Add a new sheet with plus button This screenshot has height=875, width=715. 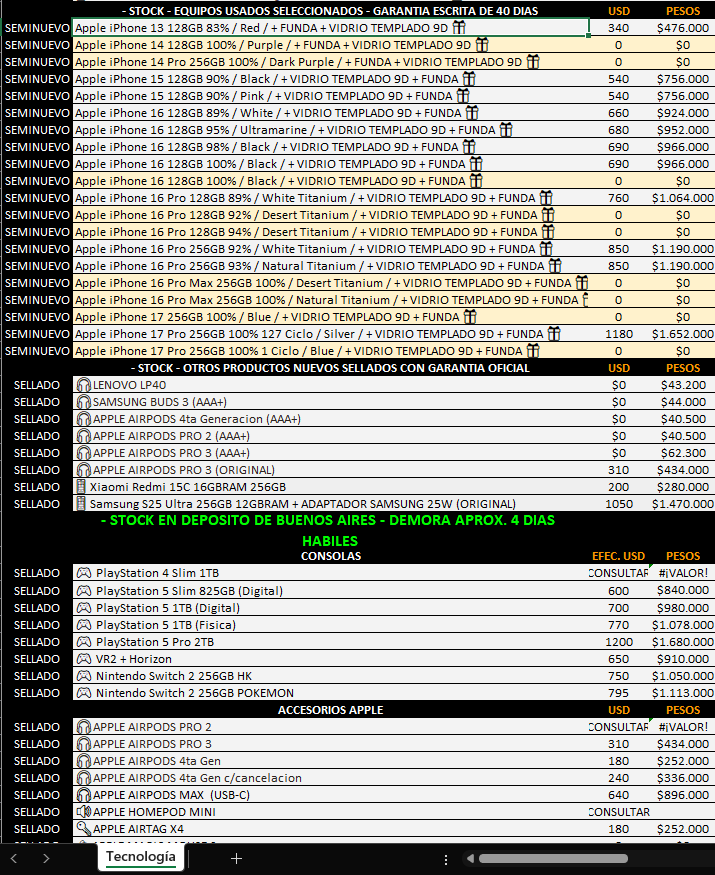coord(236,858)
